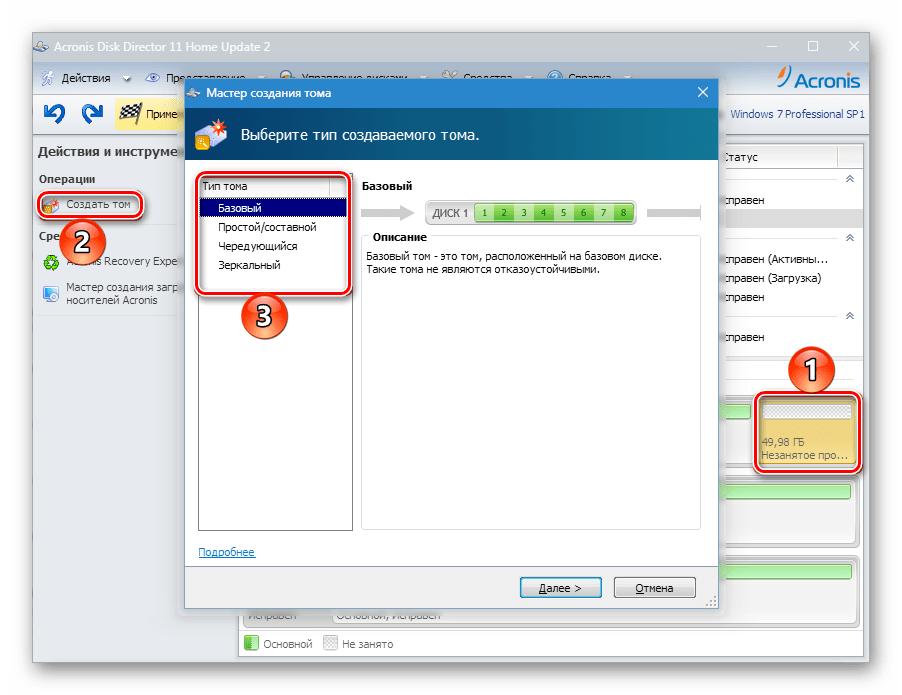Select the 49,98 ГБ unallocated space block
Viewport: 902px width, 695px height.
tap(806, 432)
